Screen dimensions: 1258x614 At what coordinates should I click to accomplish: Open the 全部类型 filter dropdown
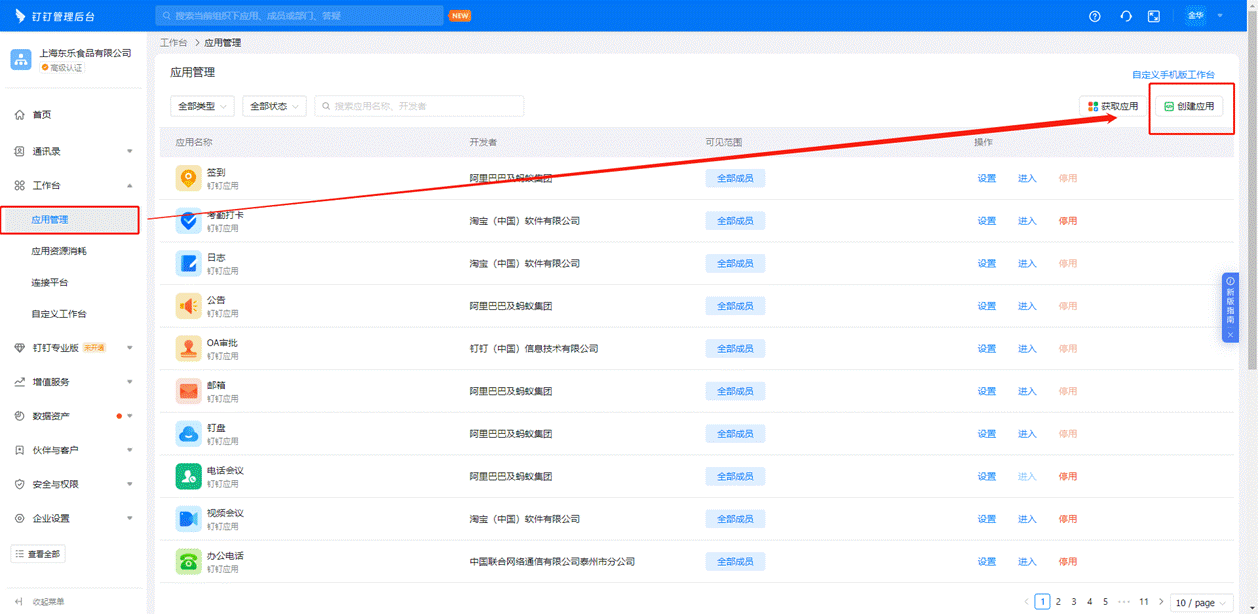[x=202, y=106]
